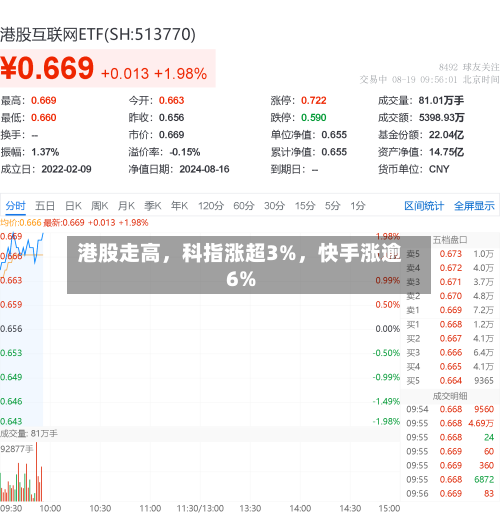Image resolution: width=500 pixels, height=531 pixels.
Task: Click the 09:56 trade with volume 83
Action: click(x=450, y=494)
